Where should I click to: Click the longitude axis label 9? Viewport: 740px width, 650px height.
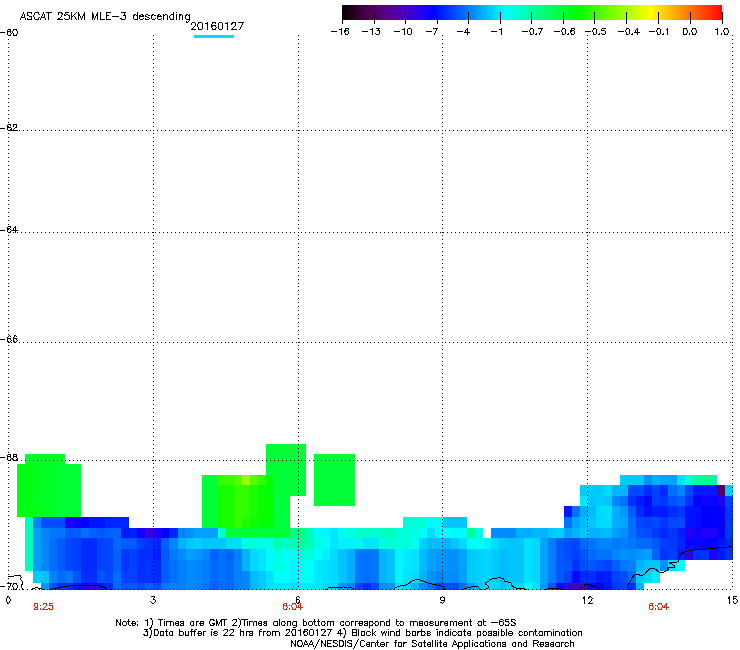point(442,600)
